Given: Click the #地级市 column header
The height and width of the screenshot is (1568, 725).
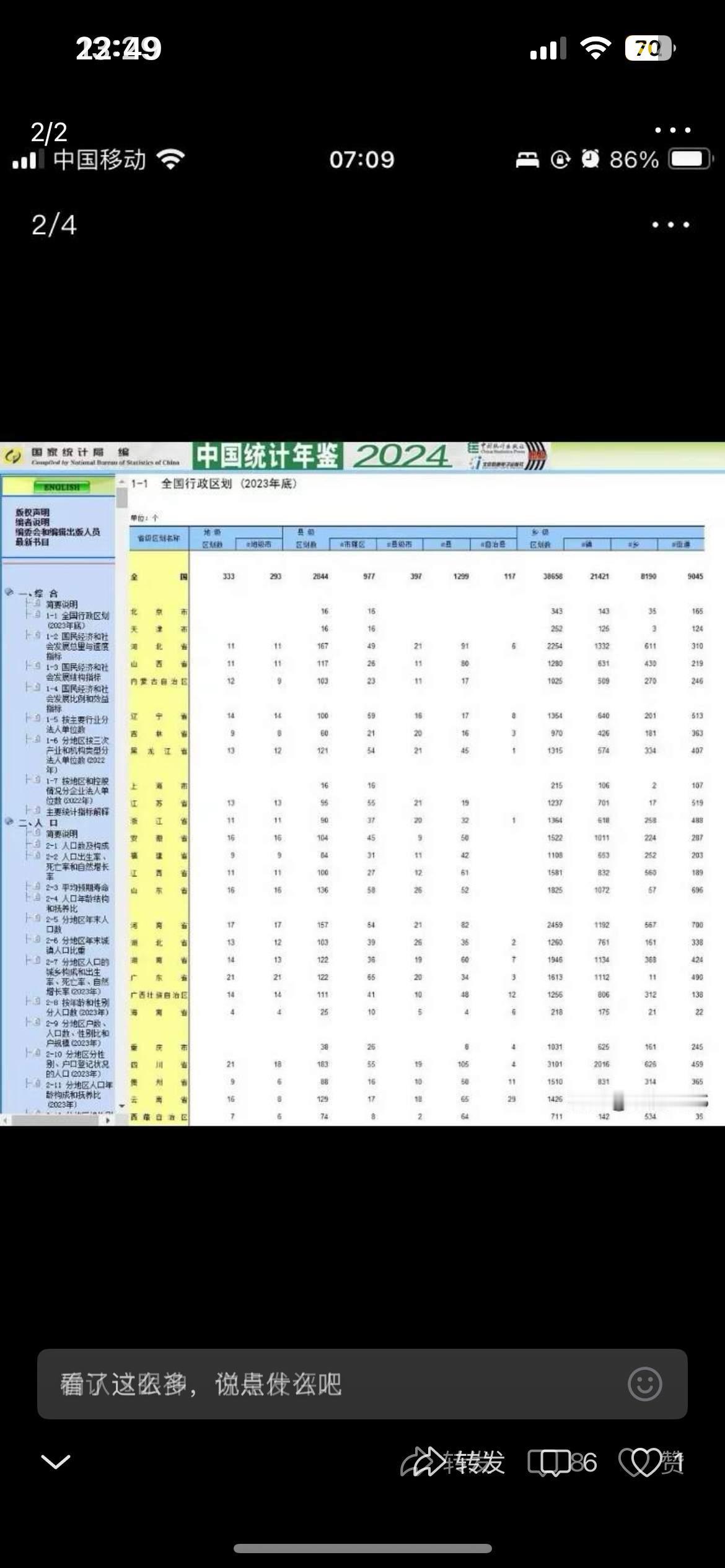Looking at the screenshot, I should 259,544.
